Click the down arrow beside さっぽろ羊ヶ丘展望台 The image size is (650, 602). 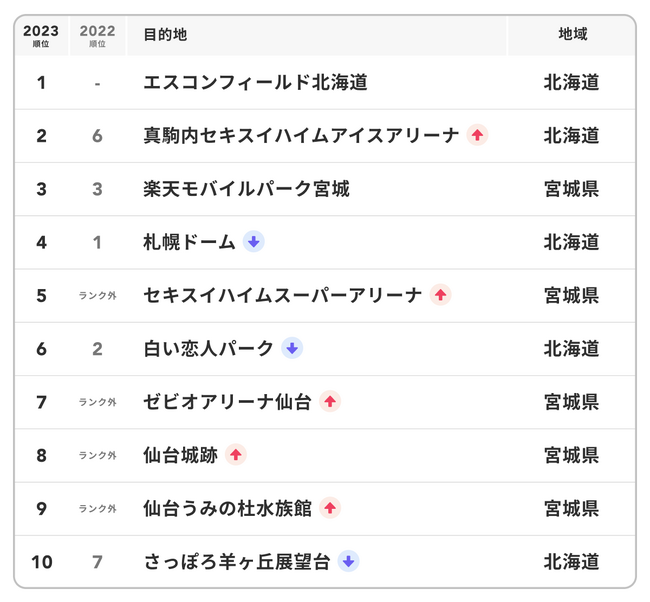(x=348, y=561)
